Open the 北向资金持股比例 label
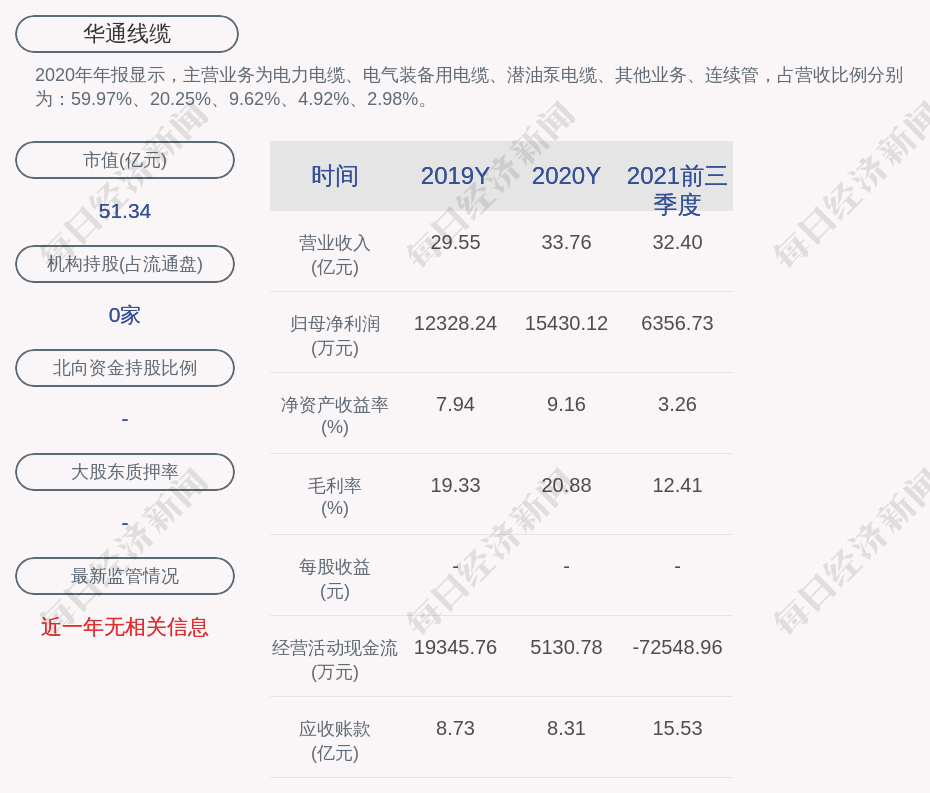Screen dimensions: 930x793 [x=125, y=368]
